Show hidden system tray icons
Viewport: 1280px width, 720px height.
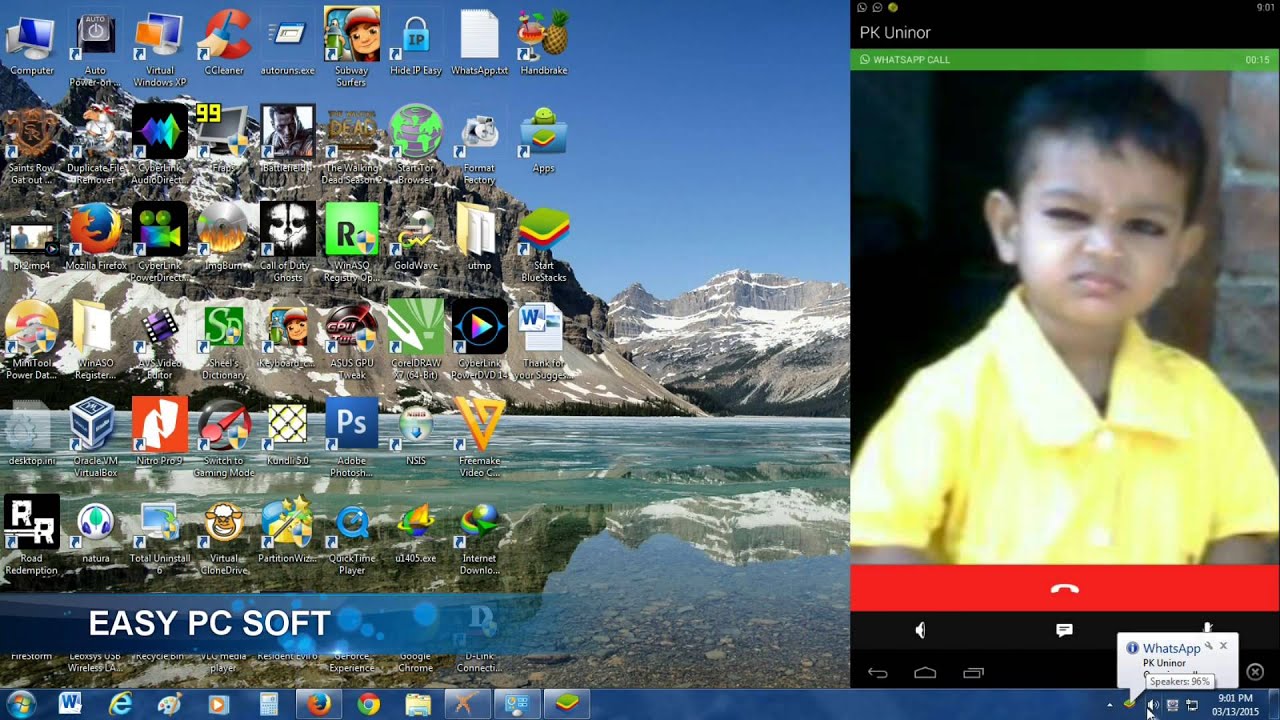[1109, 705]
